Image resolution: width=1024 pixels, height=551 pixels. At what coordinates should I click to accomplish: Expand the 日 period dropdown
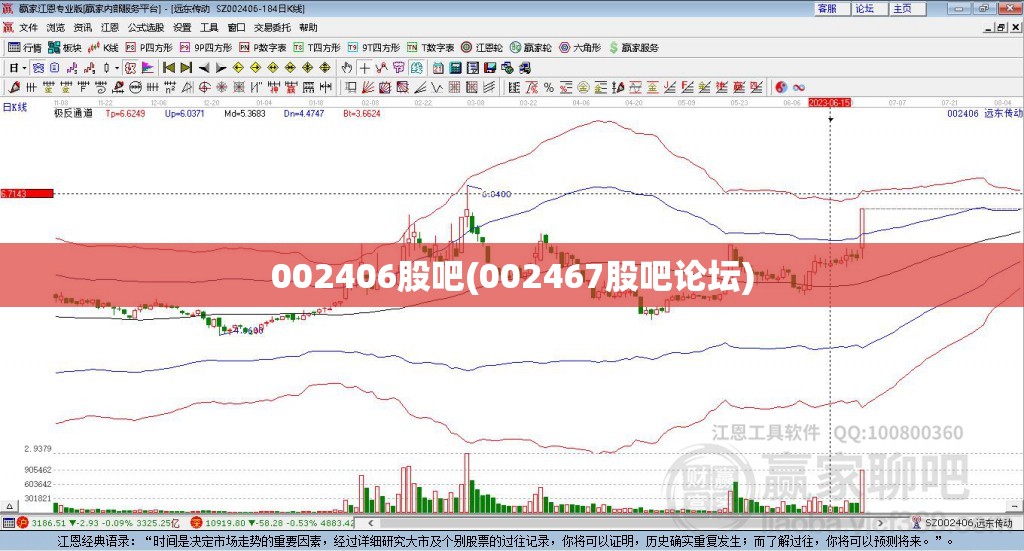click(x=24, y=68)
